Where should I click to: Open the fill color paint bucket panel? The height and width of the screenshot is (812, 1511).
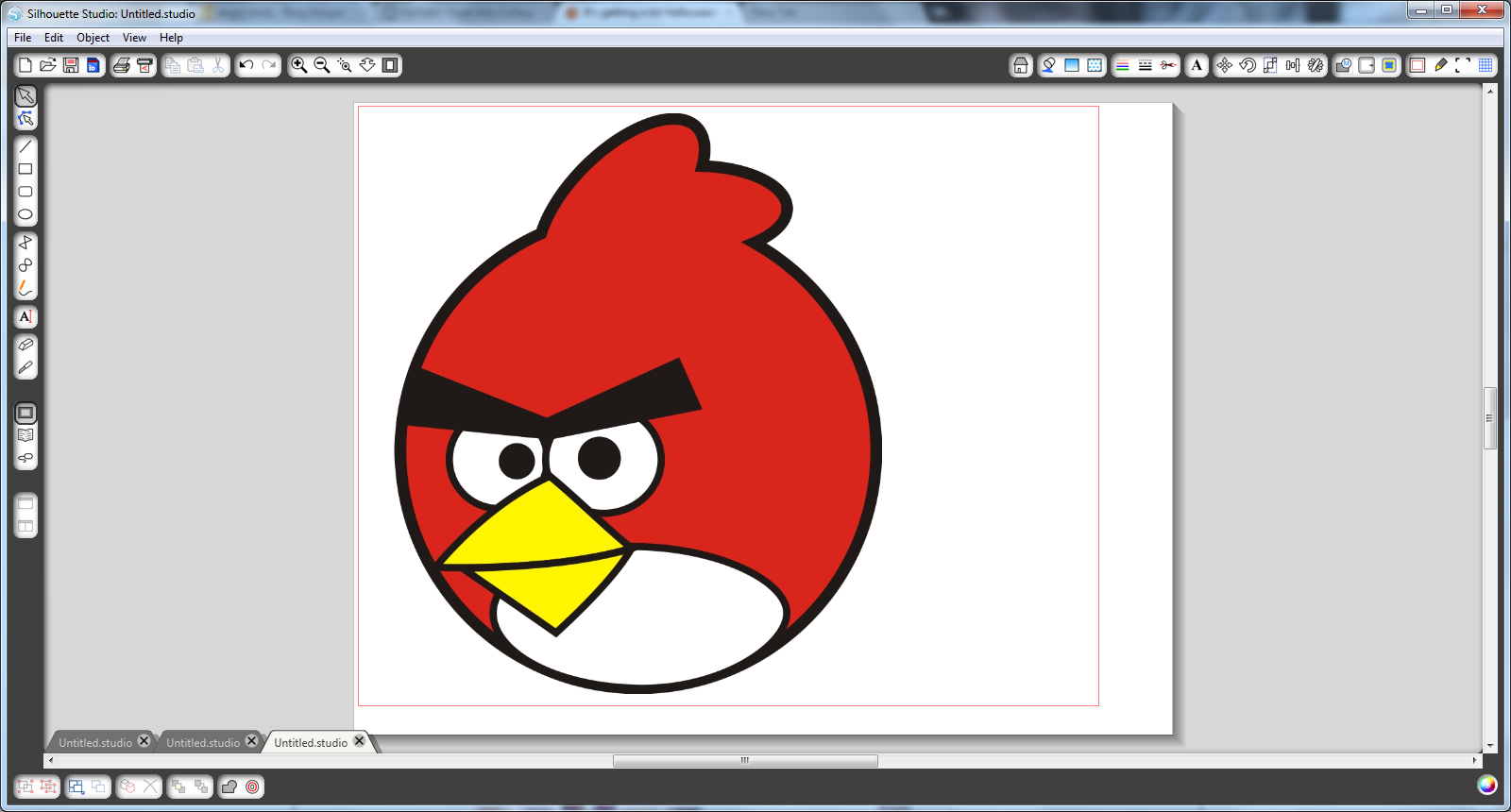(x=1049, y=65)
